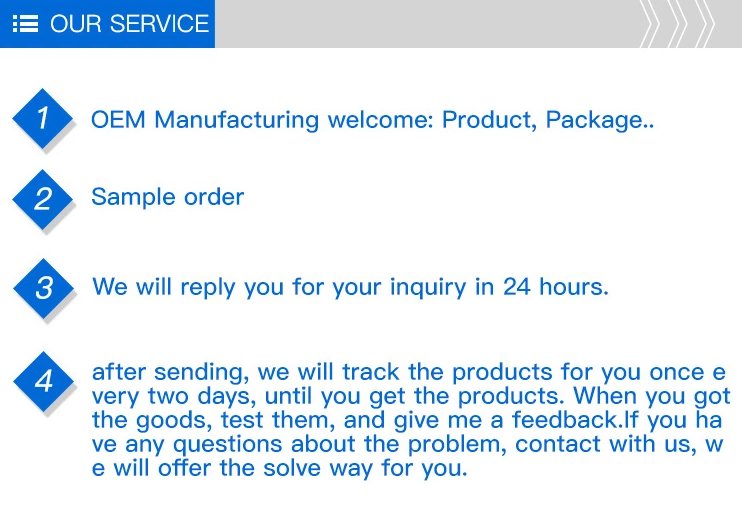Tap the diamond badge numbered 3
The height and width of the screenshot is (532, 742).
[x=43, y=288]
